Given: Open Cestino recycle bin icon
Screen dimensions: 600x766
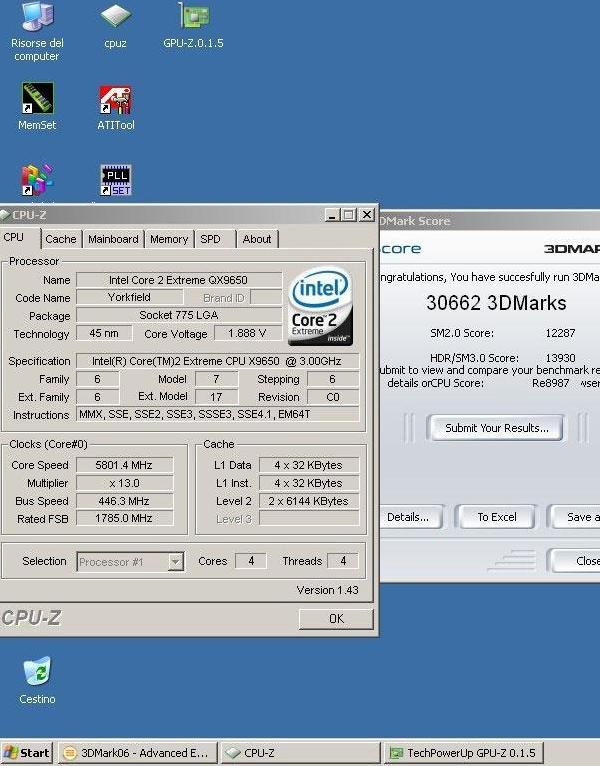Looking at the screenshot, I should pos(37,680).
